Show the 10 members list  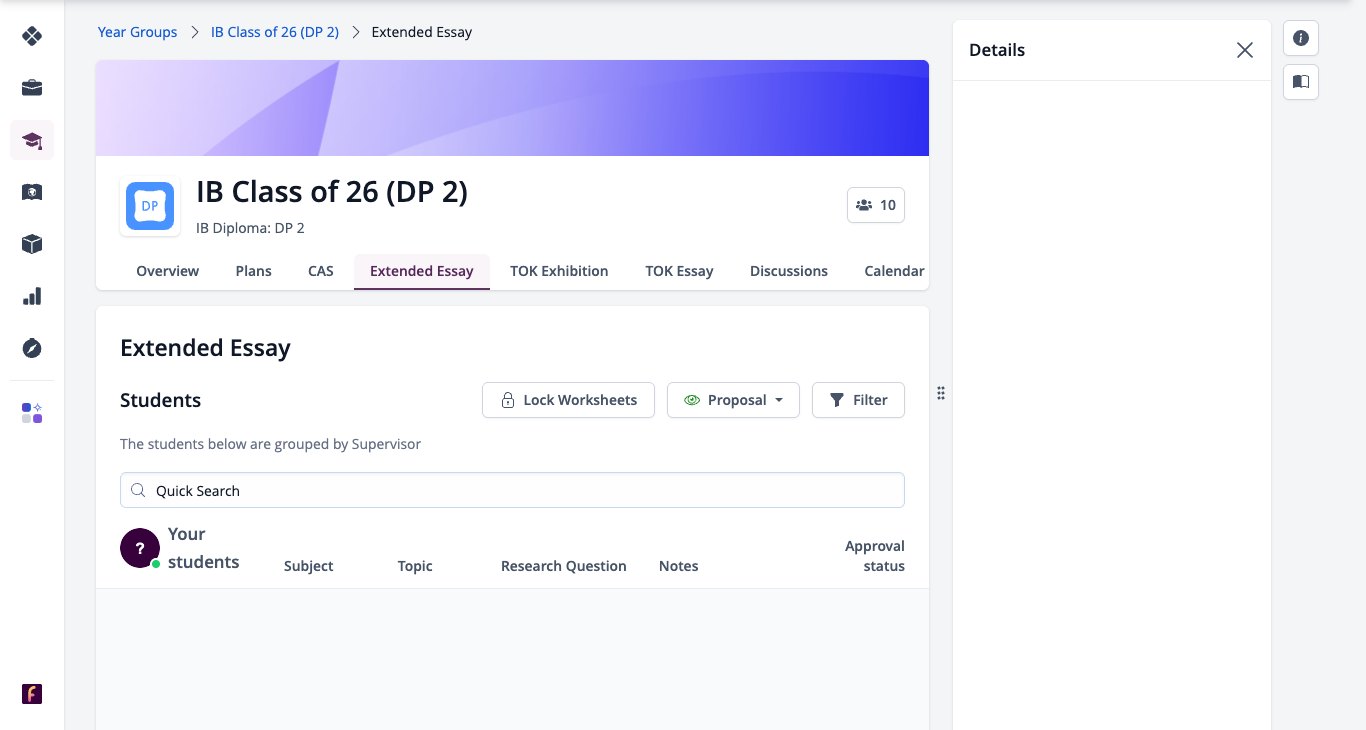pos(876,205)
